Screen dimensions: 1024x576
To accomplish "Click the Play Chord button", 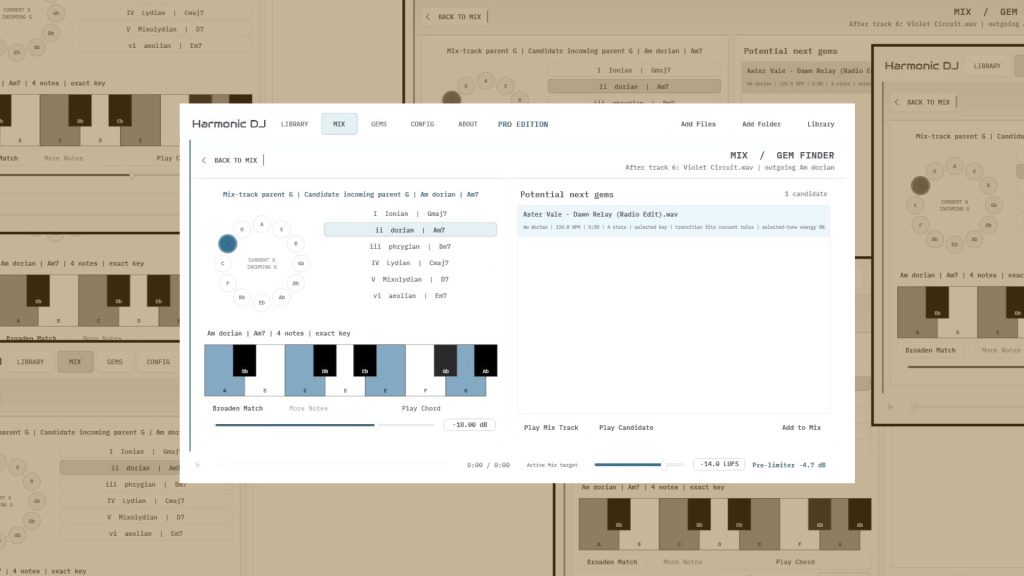I will [x=421, y=408].
